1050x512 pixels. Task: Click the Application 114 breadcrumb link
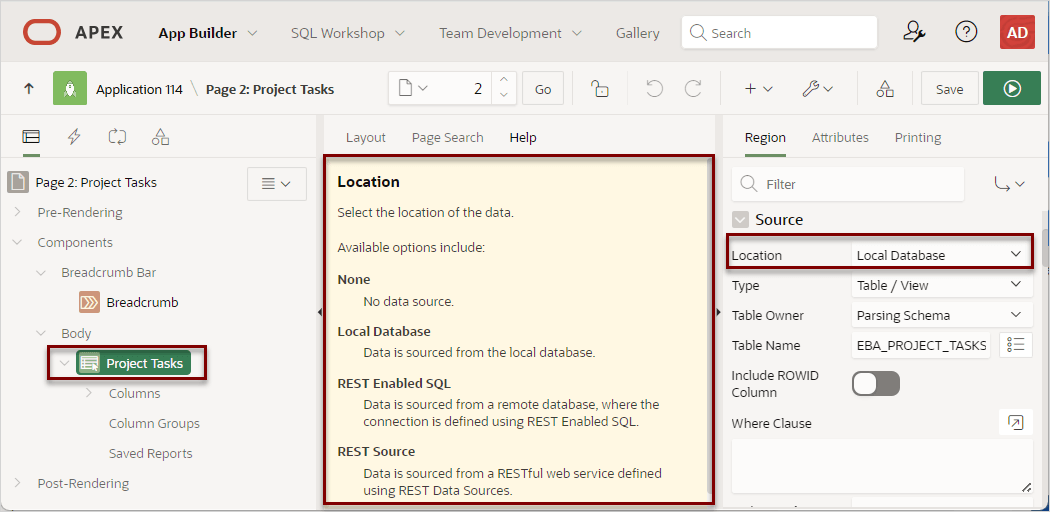139,89
